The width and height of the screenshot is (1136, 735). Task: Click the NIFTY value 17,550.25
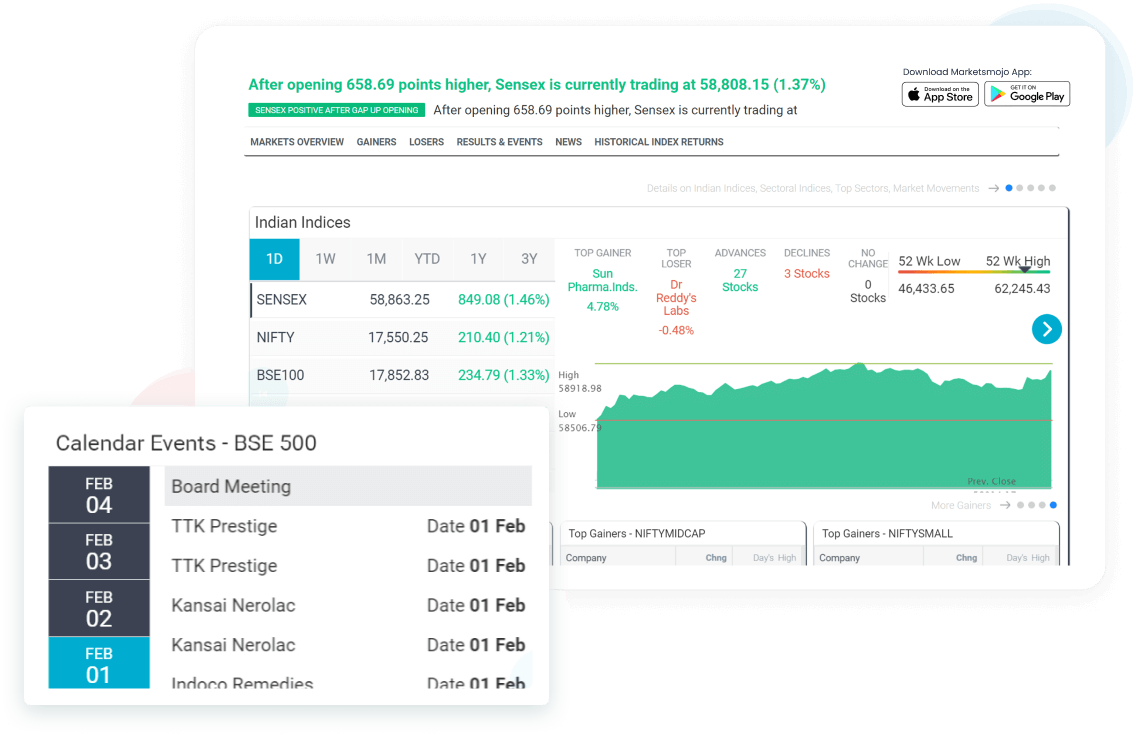click(398, 337)
